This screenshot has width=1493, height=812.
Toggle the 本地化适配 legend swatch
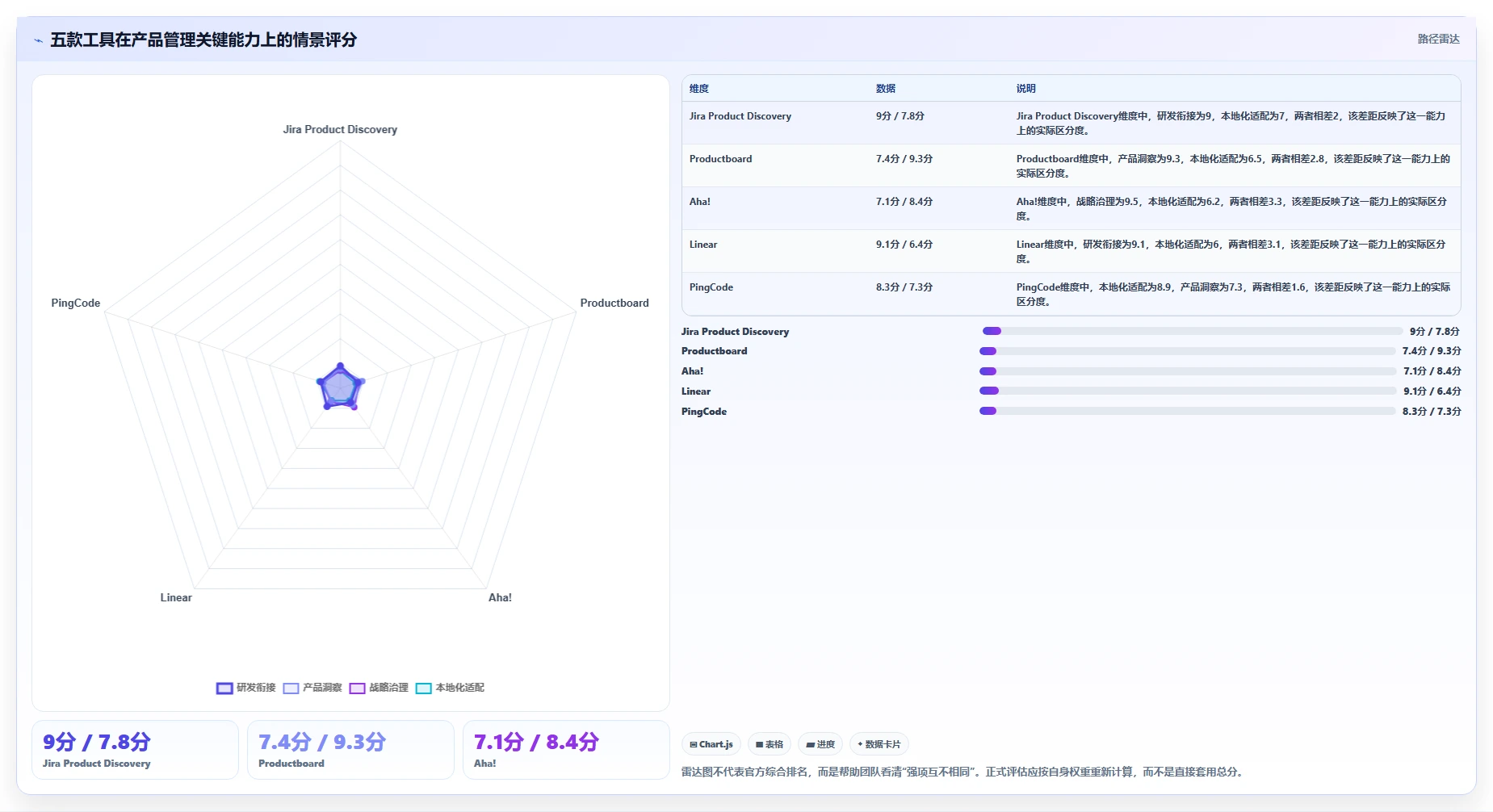[x=423, y=689]
